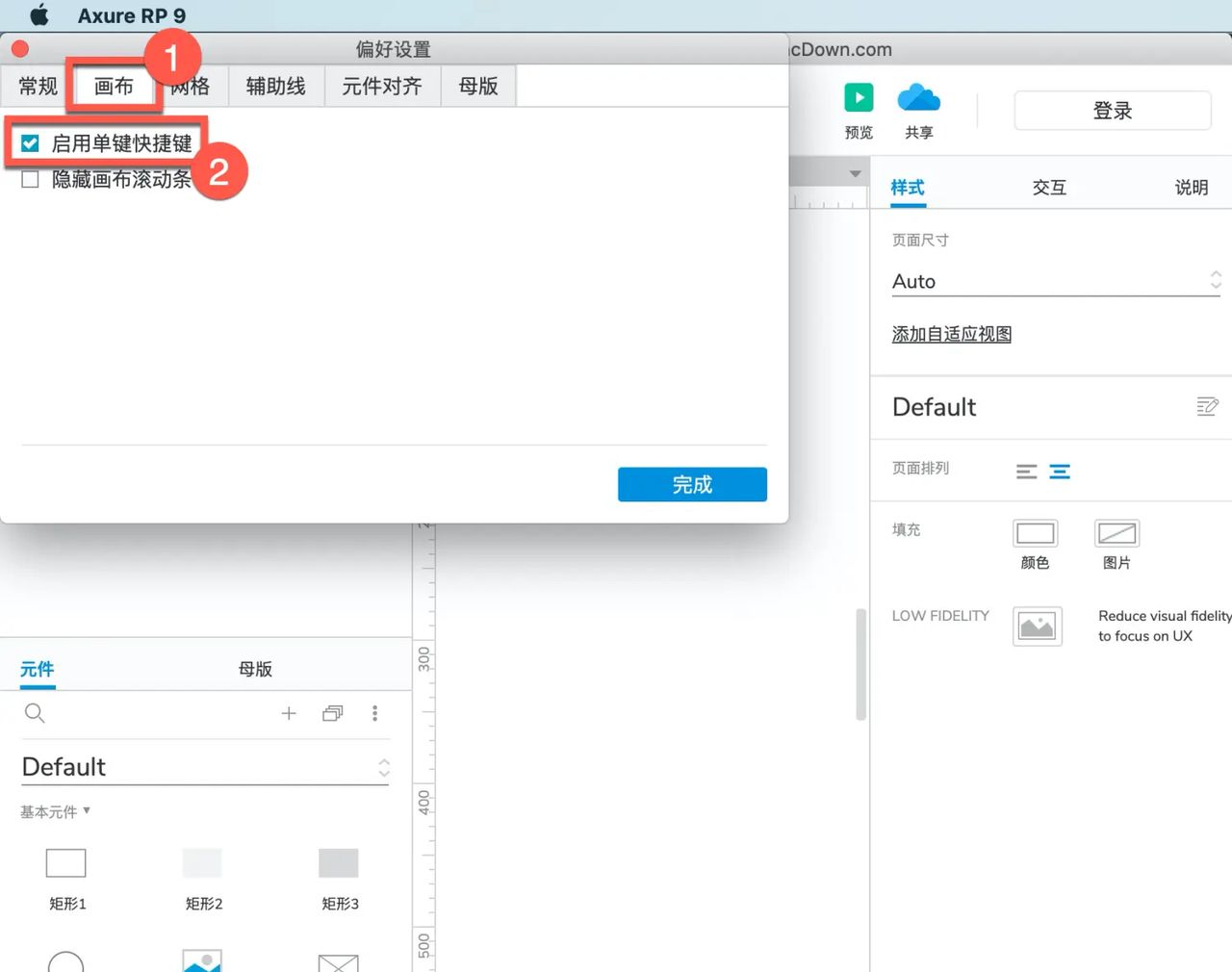1232x972 pixels.
Task: Uncheck 启用单键快捷键 option
Action: coord(30,142)
